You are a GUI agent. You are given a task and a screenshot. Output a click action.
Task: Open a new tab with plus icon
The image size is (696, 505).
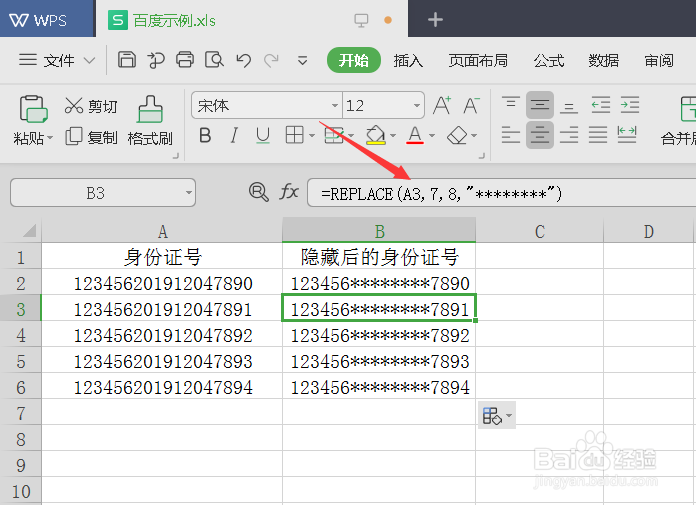point(435,20)
